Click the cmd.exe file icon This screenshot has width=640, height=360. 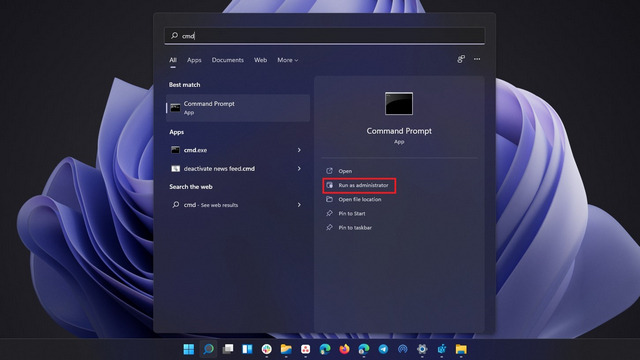pos(175,150)
